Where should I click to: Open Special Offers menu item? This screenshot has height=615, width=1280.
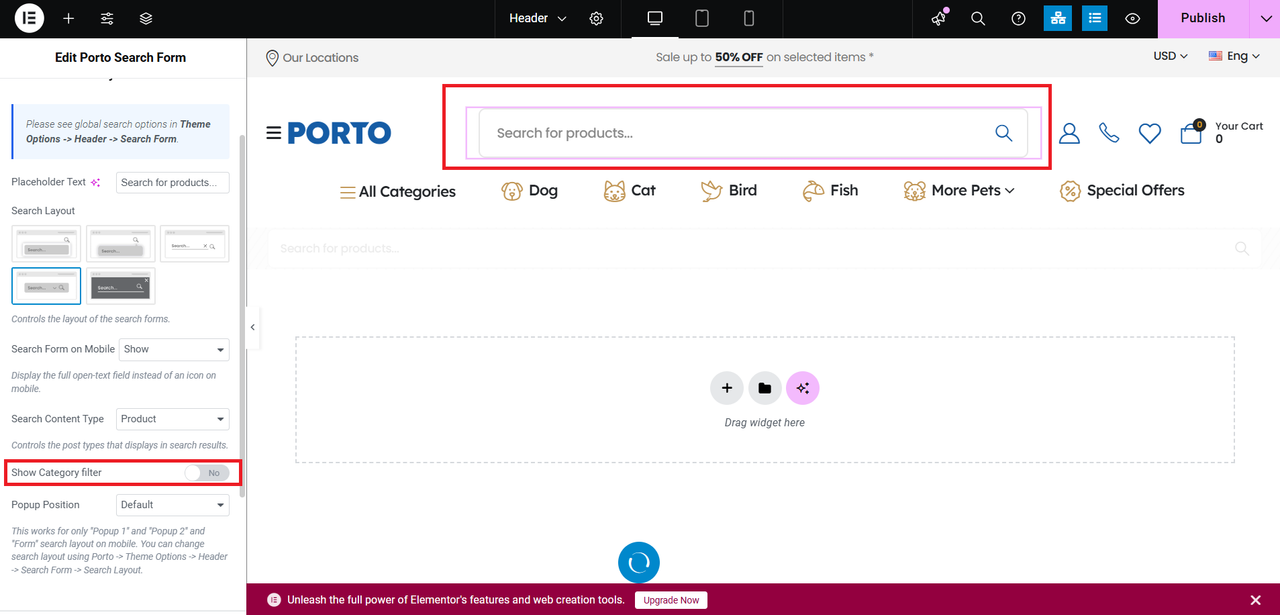(1122, 190)
